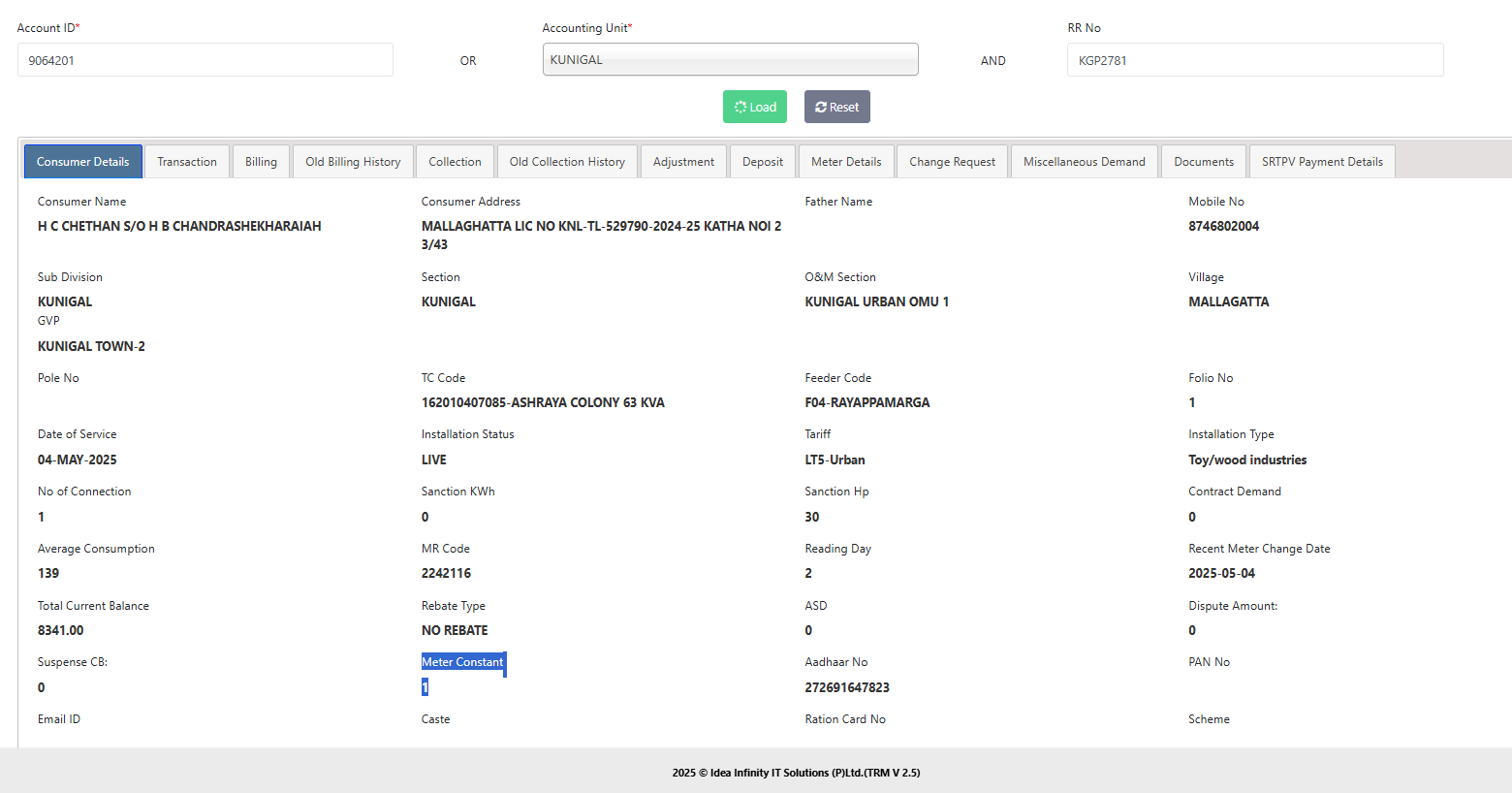Open the Miscellaneous Demand tab
The width and height of the screenshot is (1512, 793).
point(1084,162)
